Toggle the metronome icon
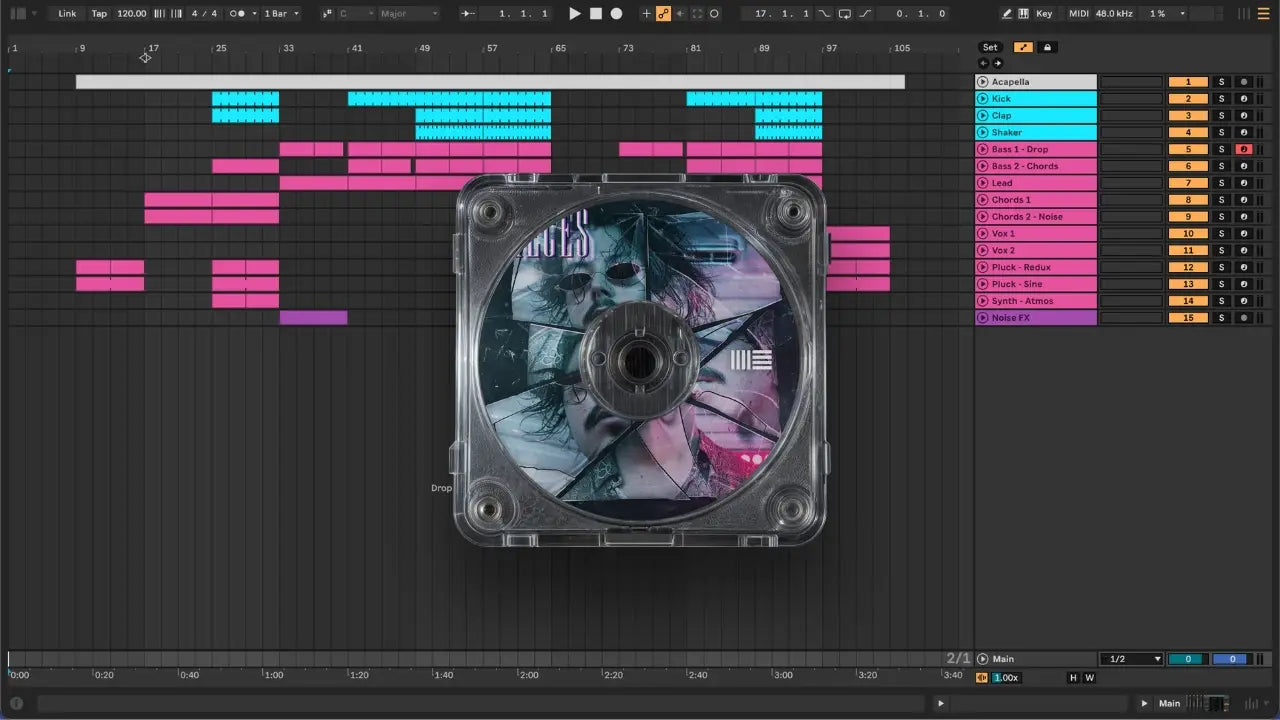Viewport: 1280px width, 720px height. [x=239, y=14]
